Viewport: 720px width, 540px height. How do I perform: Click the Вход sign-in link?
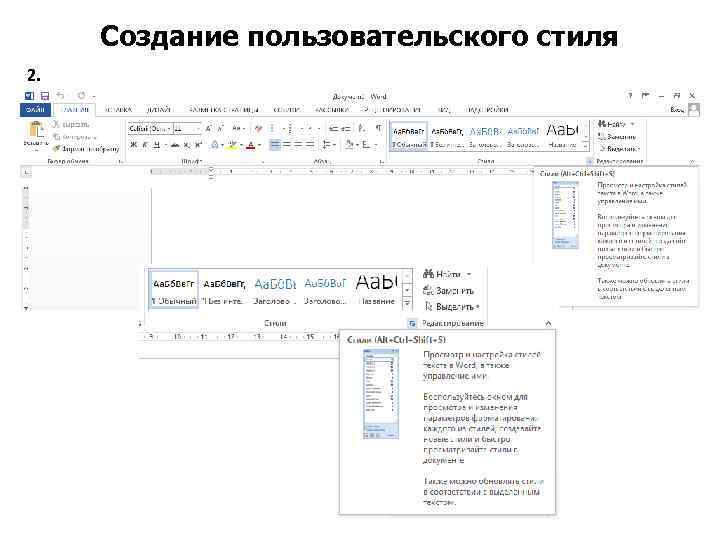tap(677, 110)
